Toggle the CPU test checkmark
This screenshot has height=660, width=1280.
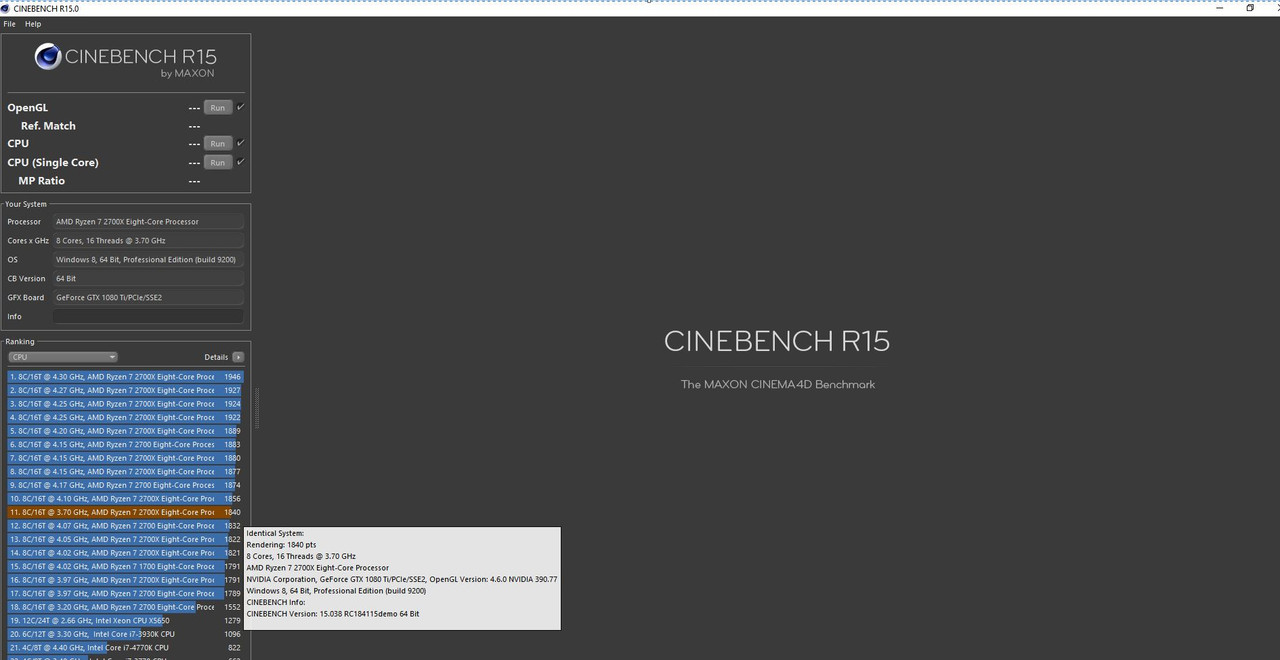click(x=241, y=143)
